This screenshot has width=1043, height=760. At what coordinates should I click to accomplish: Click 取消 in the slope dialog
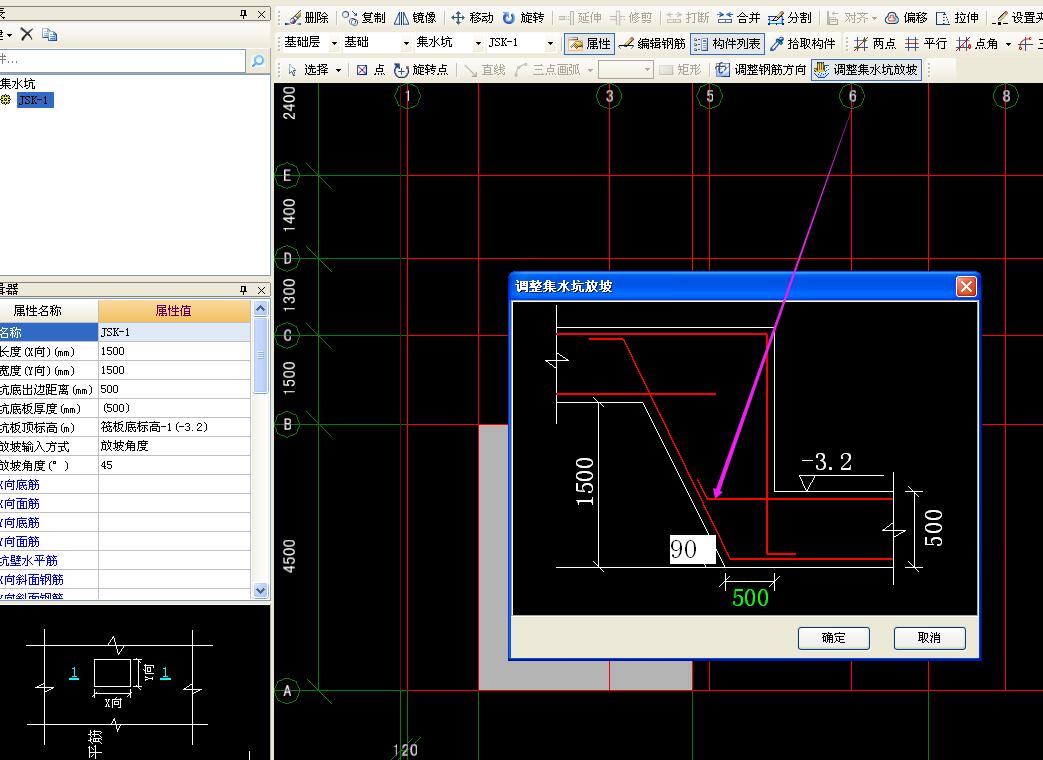[x=929, y=638]
